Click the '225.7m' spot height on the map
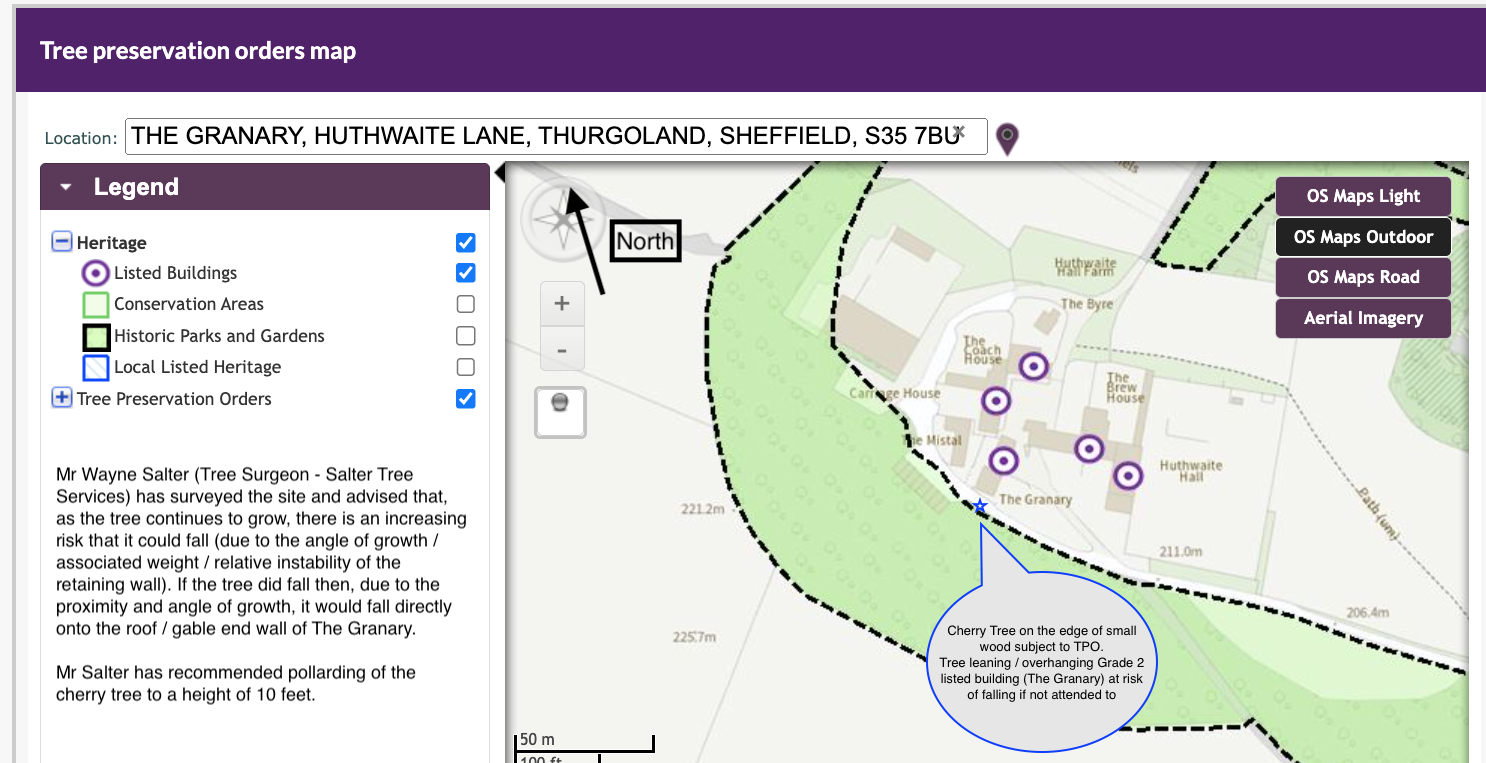The width and height of the screenshot is (1486, 763). 695,637
